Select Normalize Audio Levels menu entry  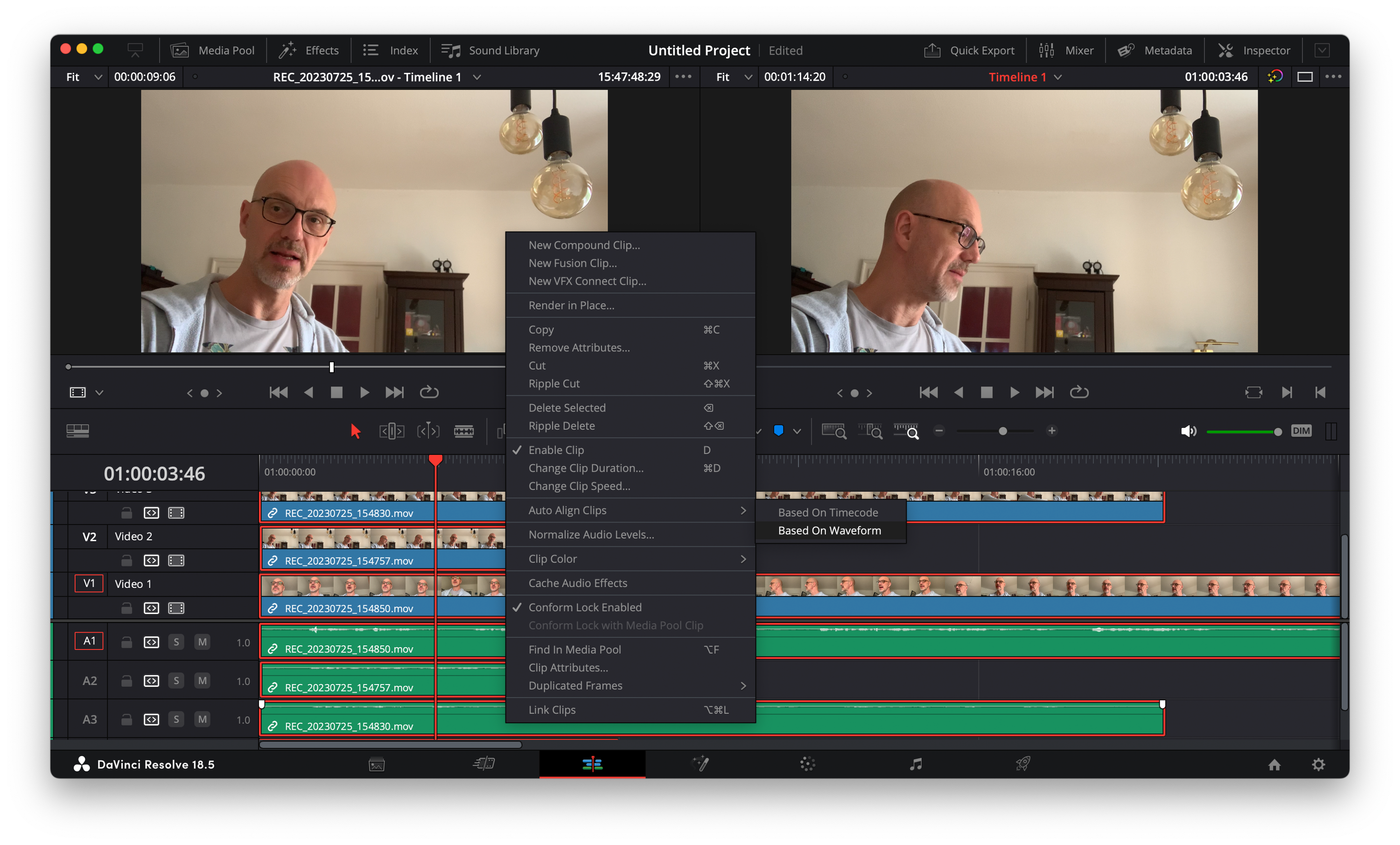pos(591,535)
